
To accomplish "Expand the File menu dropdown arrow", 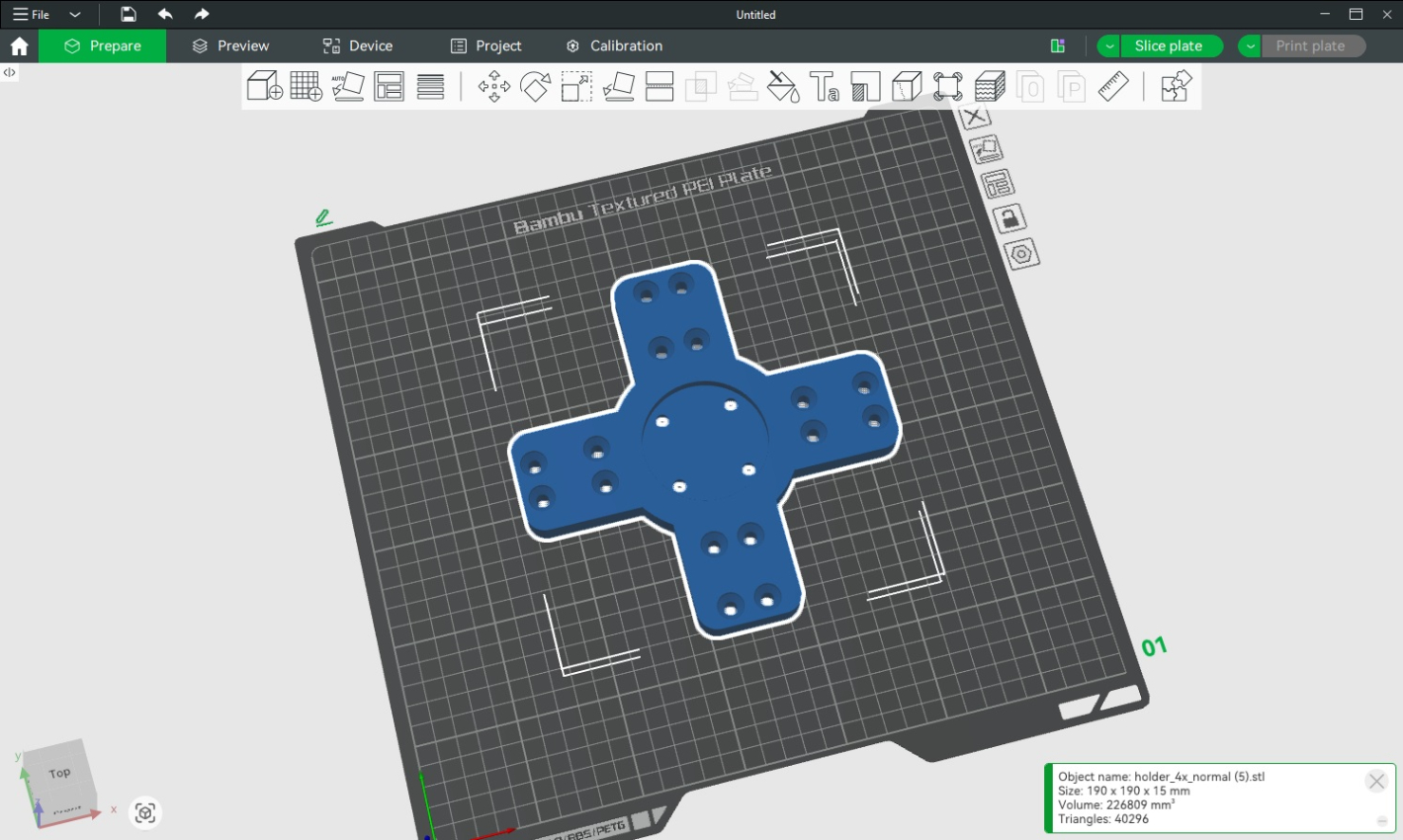I will [74, 15].
